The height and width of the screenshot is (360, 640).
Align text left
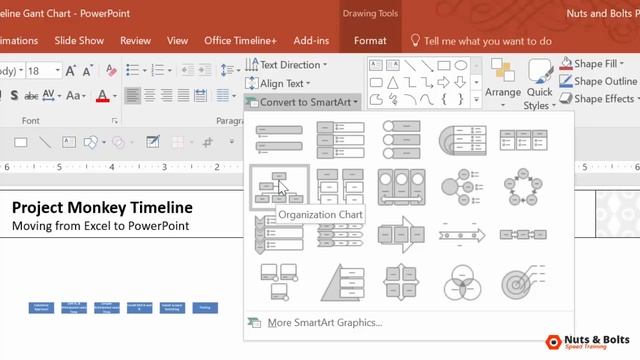(x=132, y=96)
